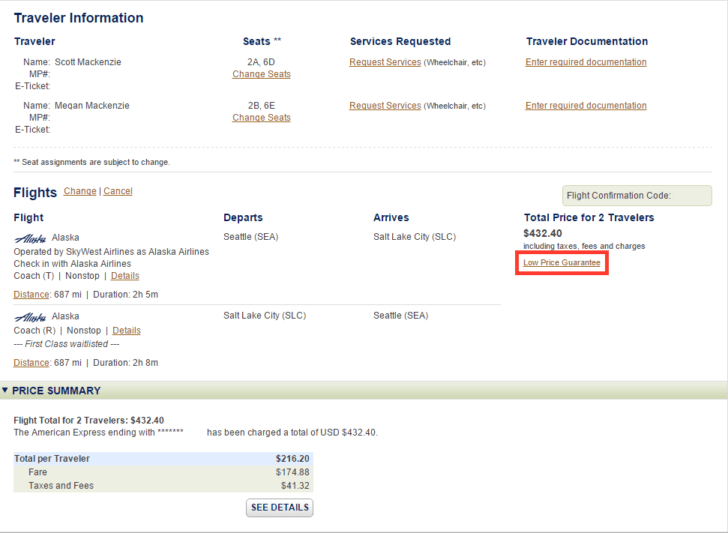728x533 pixels.
Task: Click the Change link next to Flights
Action: pyautogui.click(x=80, y=191)
